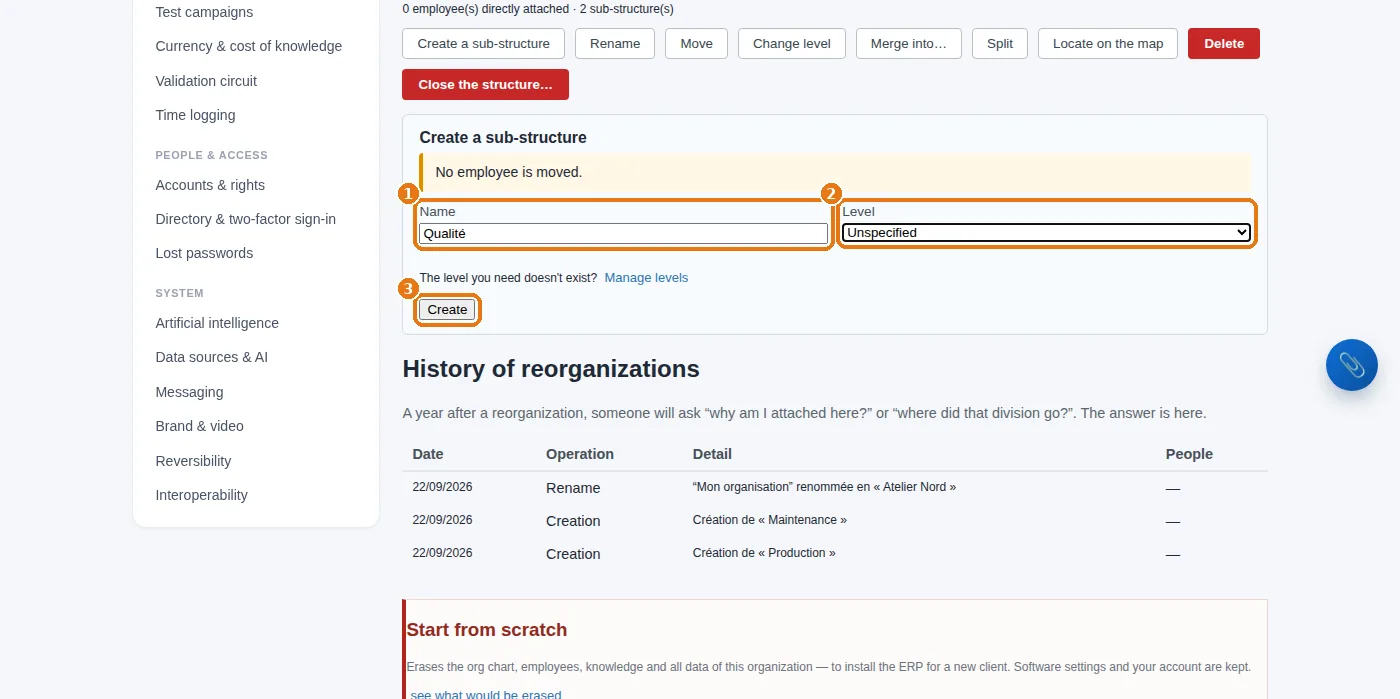This screenshot has height=699, width=1400.
Task: Open Interoperability settings
Action: click(x=201, y=495)
